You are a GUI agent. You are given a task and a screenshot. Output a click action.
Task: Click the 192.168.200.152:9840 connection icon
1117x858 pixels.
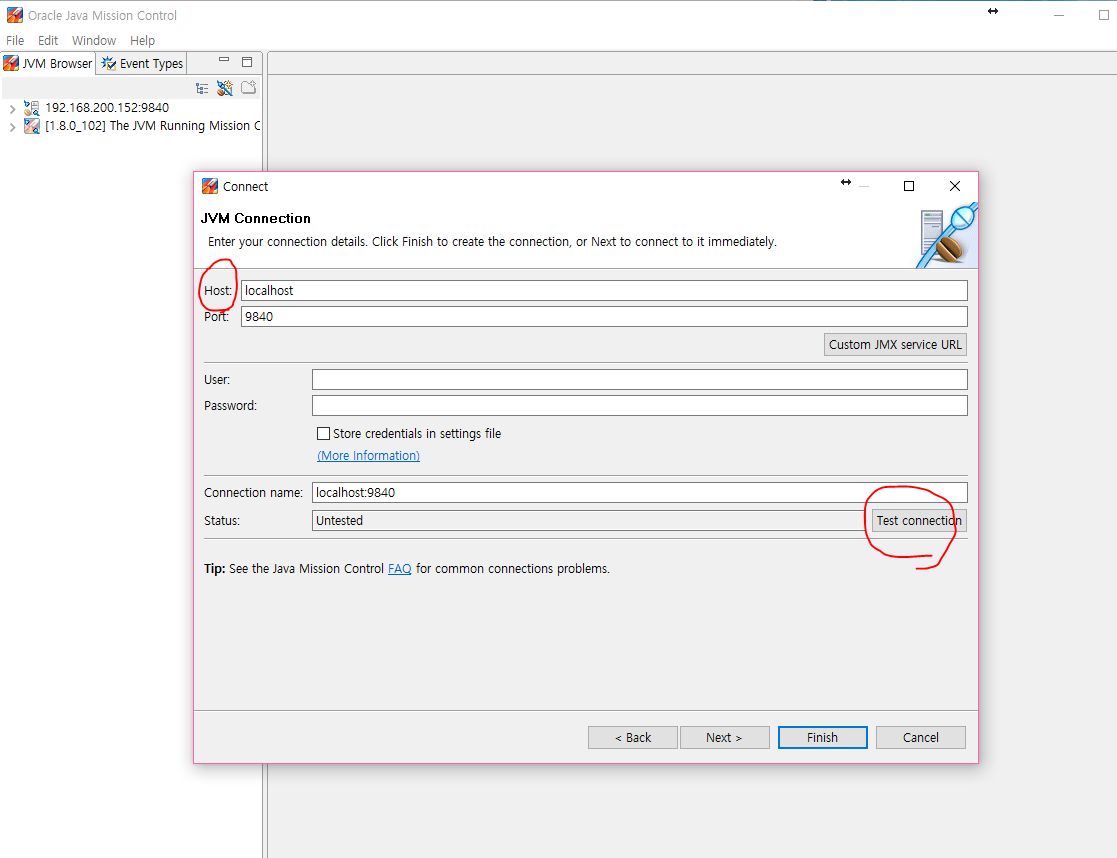31,108
